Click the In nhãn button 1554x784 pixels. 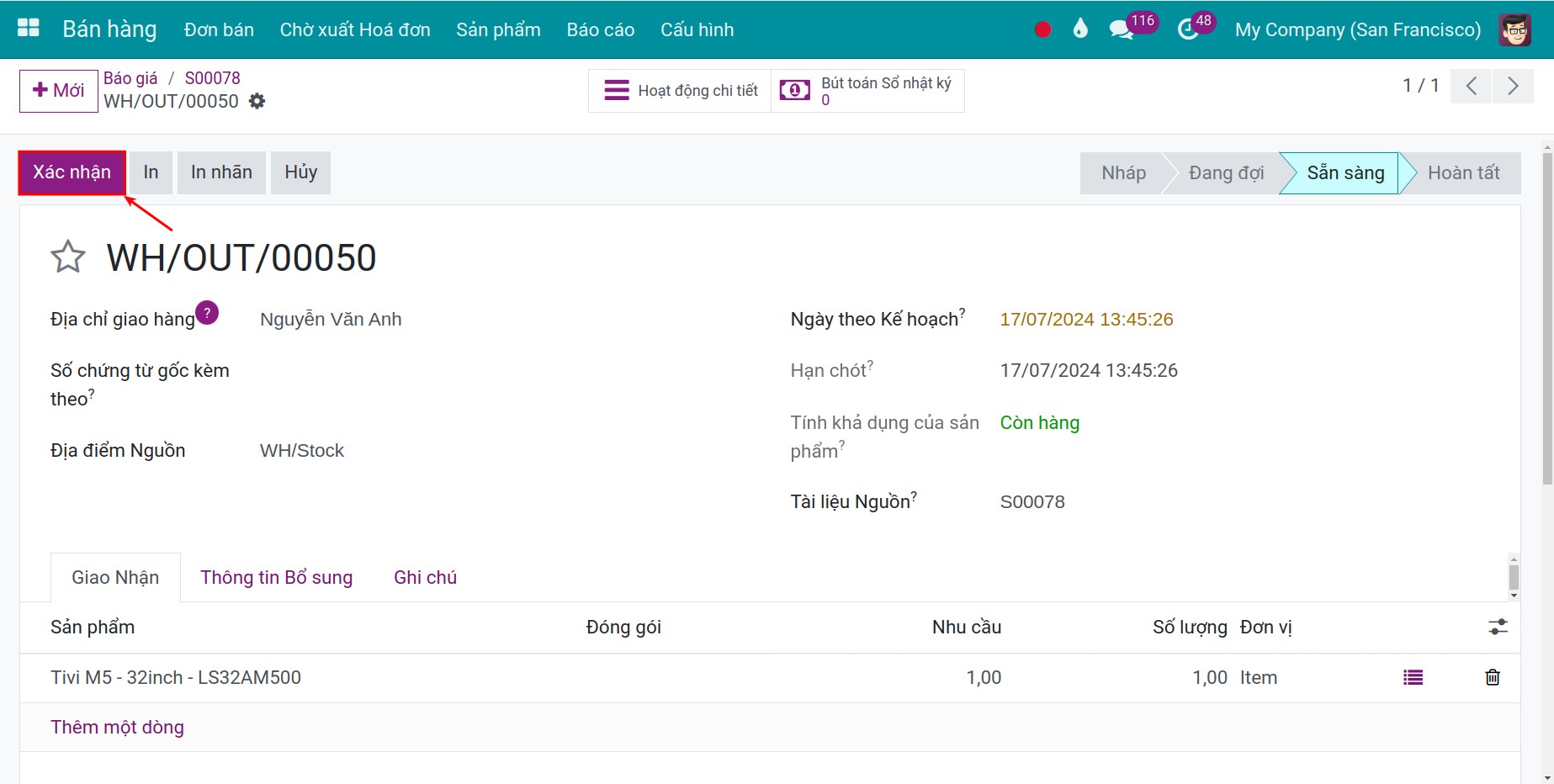pos(221,172)
